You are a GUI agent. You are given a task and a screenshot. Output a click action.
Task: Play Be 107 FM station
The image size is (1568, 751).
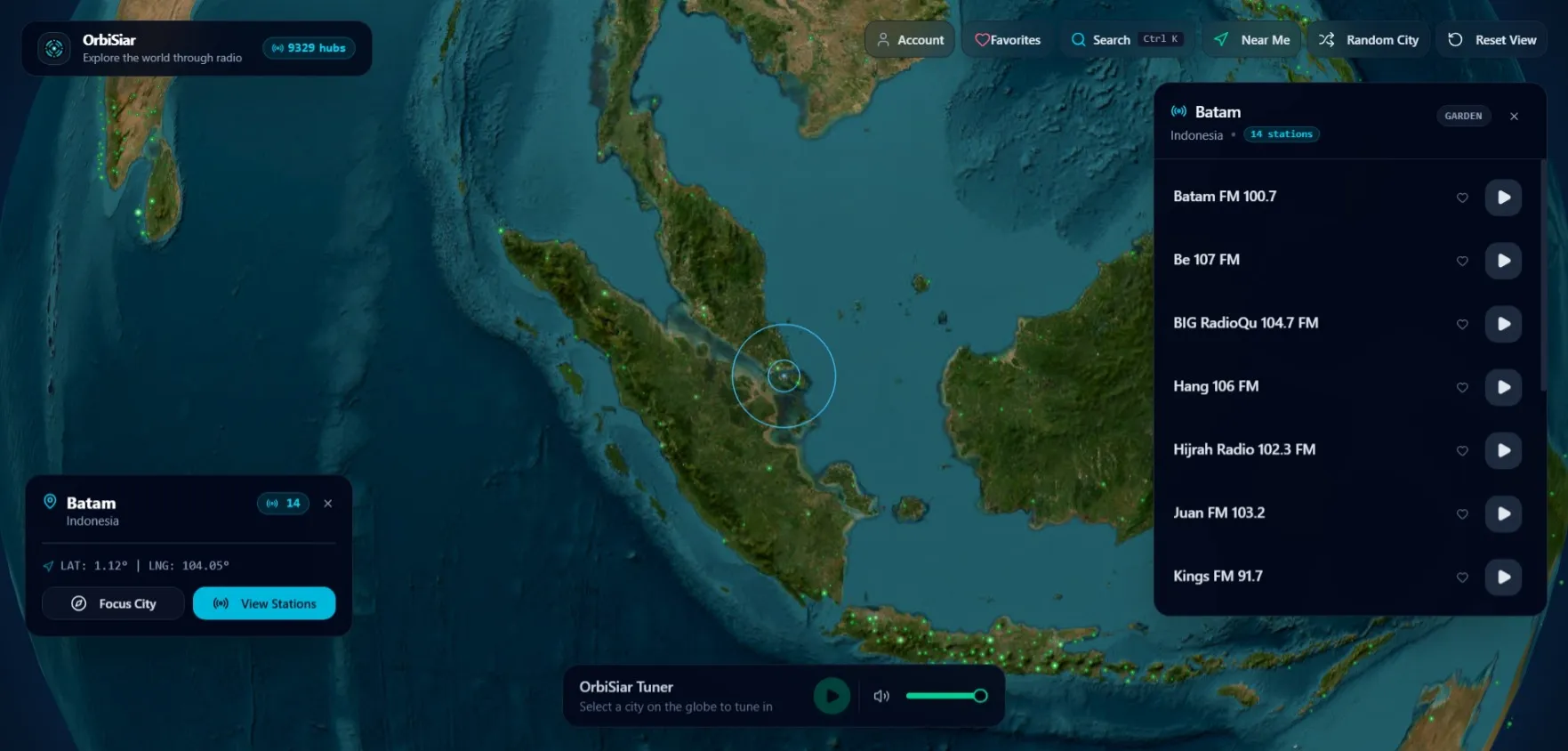click(1503, 261)
